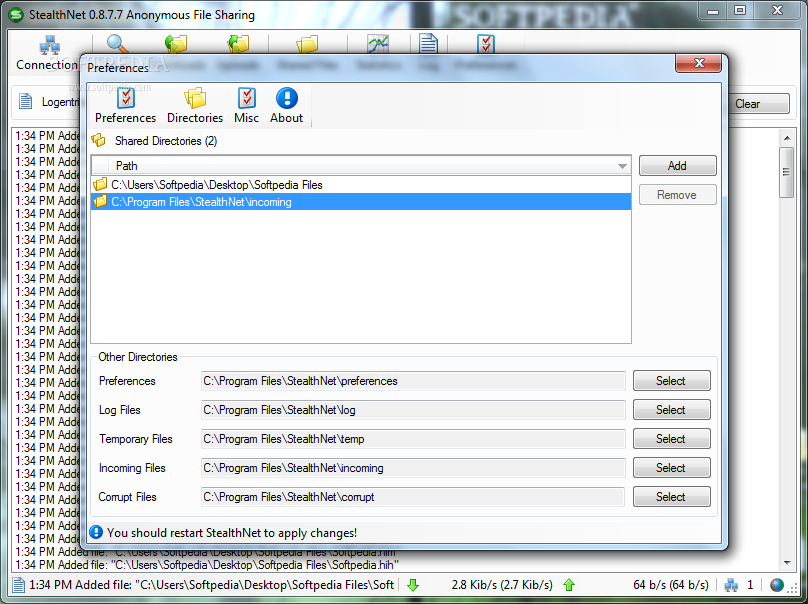Click status bar Added file message
The image size is (808, 604).
[211, 585]
